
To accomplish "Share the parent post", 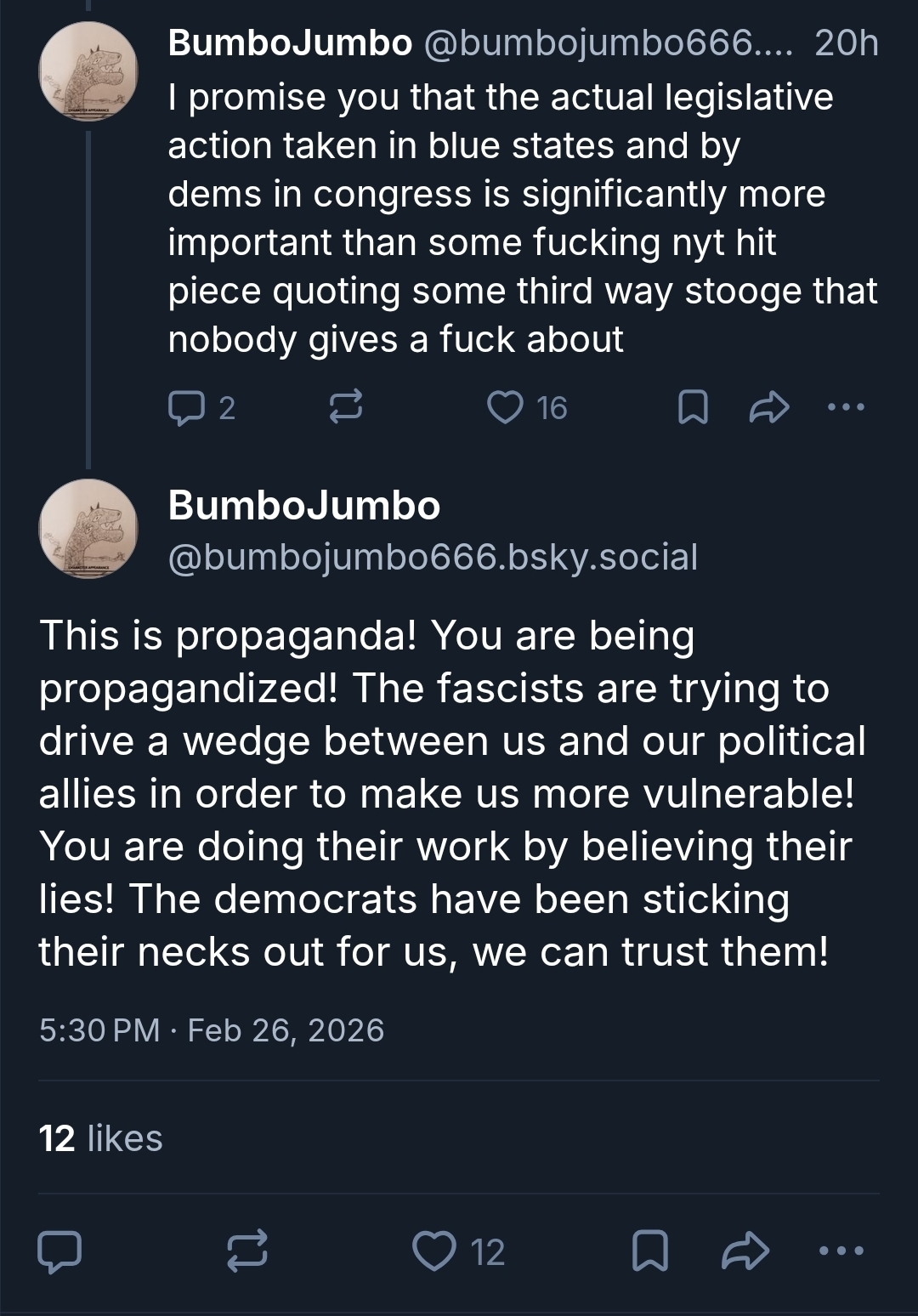I will coord(769,408).
